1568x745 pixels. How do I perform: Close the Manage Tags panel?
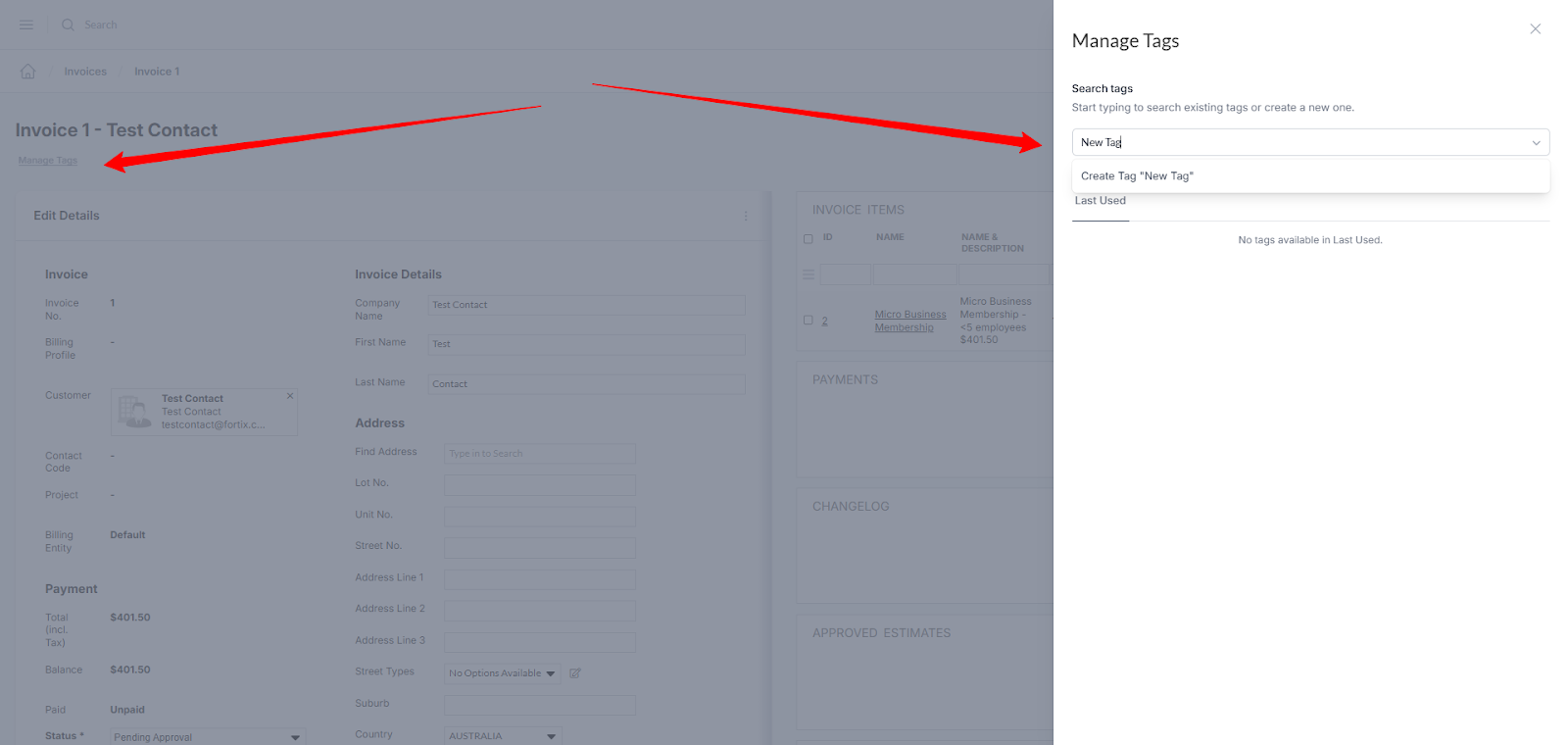(1535, 29)
